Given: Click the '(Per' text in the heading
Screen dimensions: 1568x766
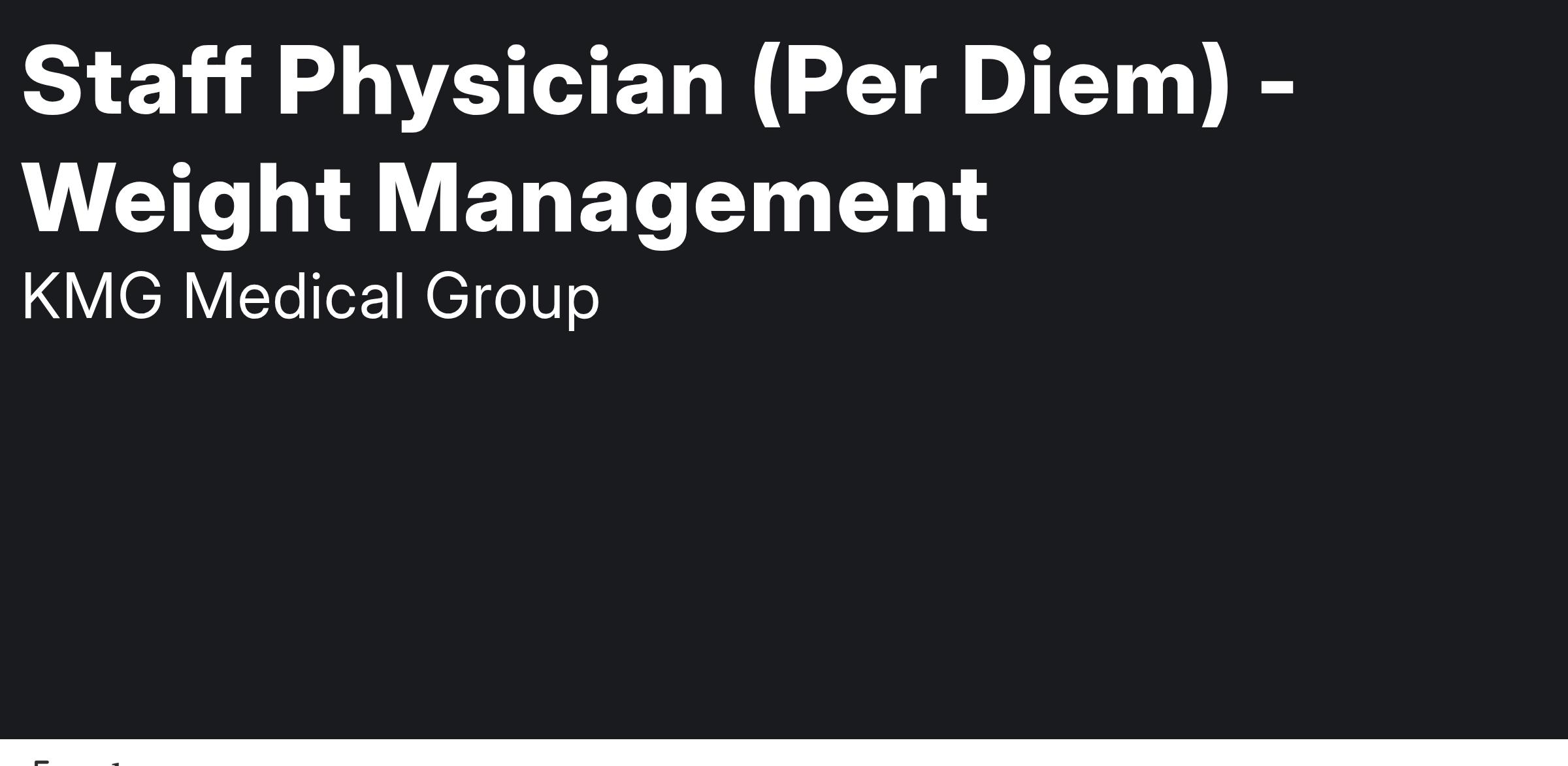Looking at the screenshot, I should (842, 85).
